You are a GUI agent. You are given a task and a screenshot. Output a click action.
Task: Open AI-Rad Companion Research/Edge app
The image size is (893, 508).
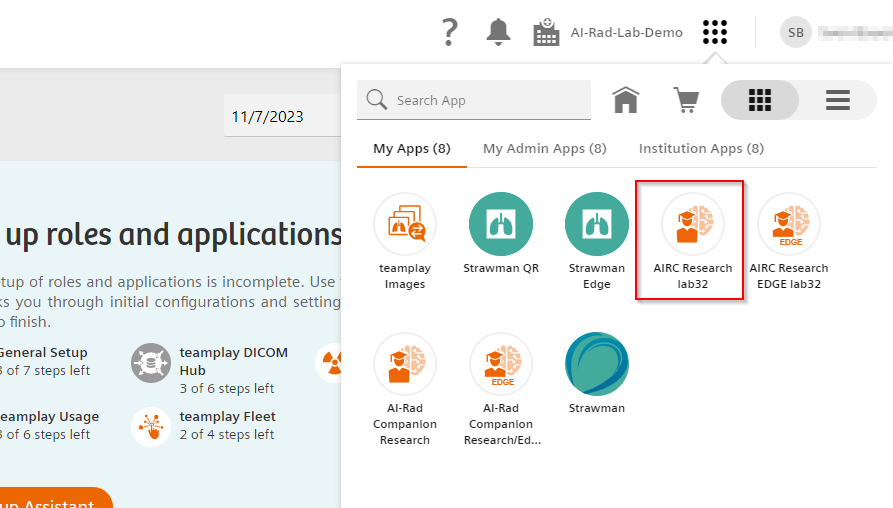pos(501,364)
